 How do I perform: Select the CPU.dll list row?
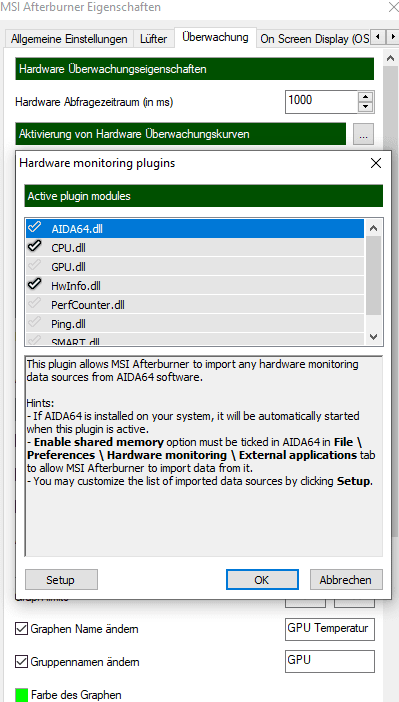(195, 248)
